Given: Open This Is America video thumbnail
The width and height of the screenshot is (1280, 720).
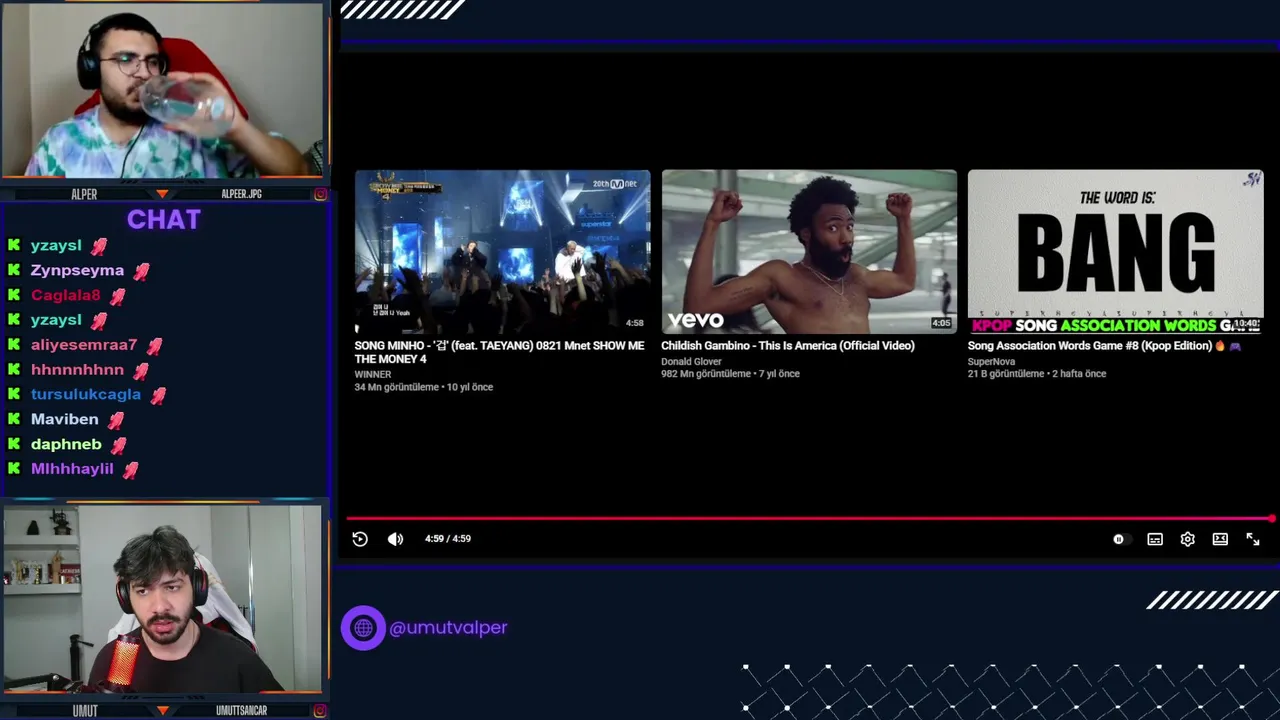Looking at the screenshot, I should [x=809, y=251].
